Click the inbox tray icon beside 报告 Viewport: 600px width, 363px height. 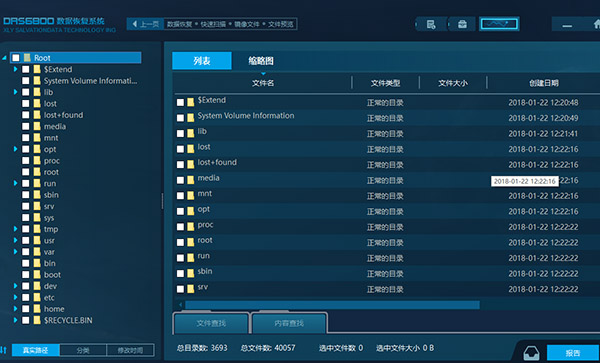click(x=531, y=352)
